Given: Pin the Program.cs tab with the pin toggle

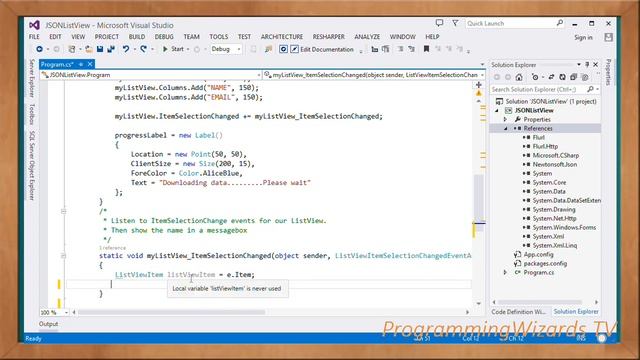Looking at the screenshot, I should pos(81,64).
